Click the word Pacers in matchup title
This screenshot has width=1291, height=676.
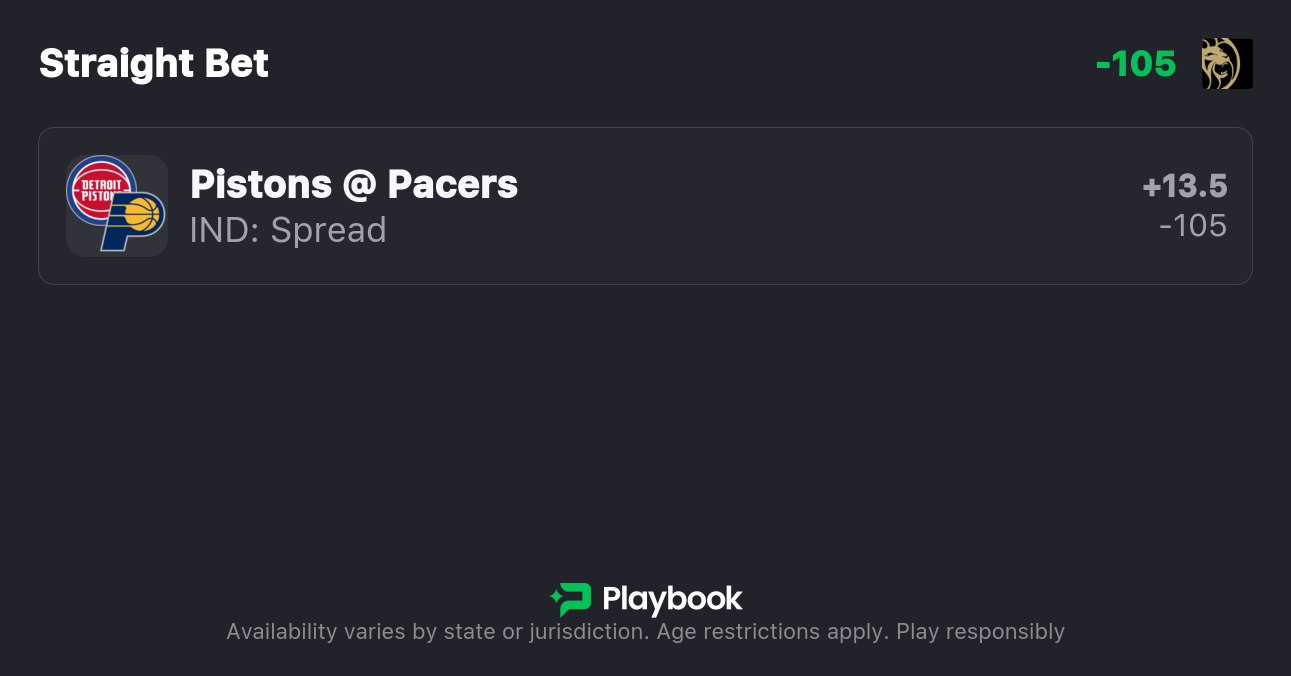pyautogui.click(x=453, y=184)
